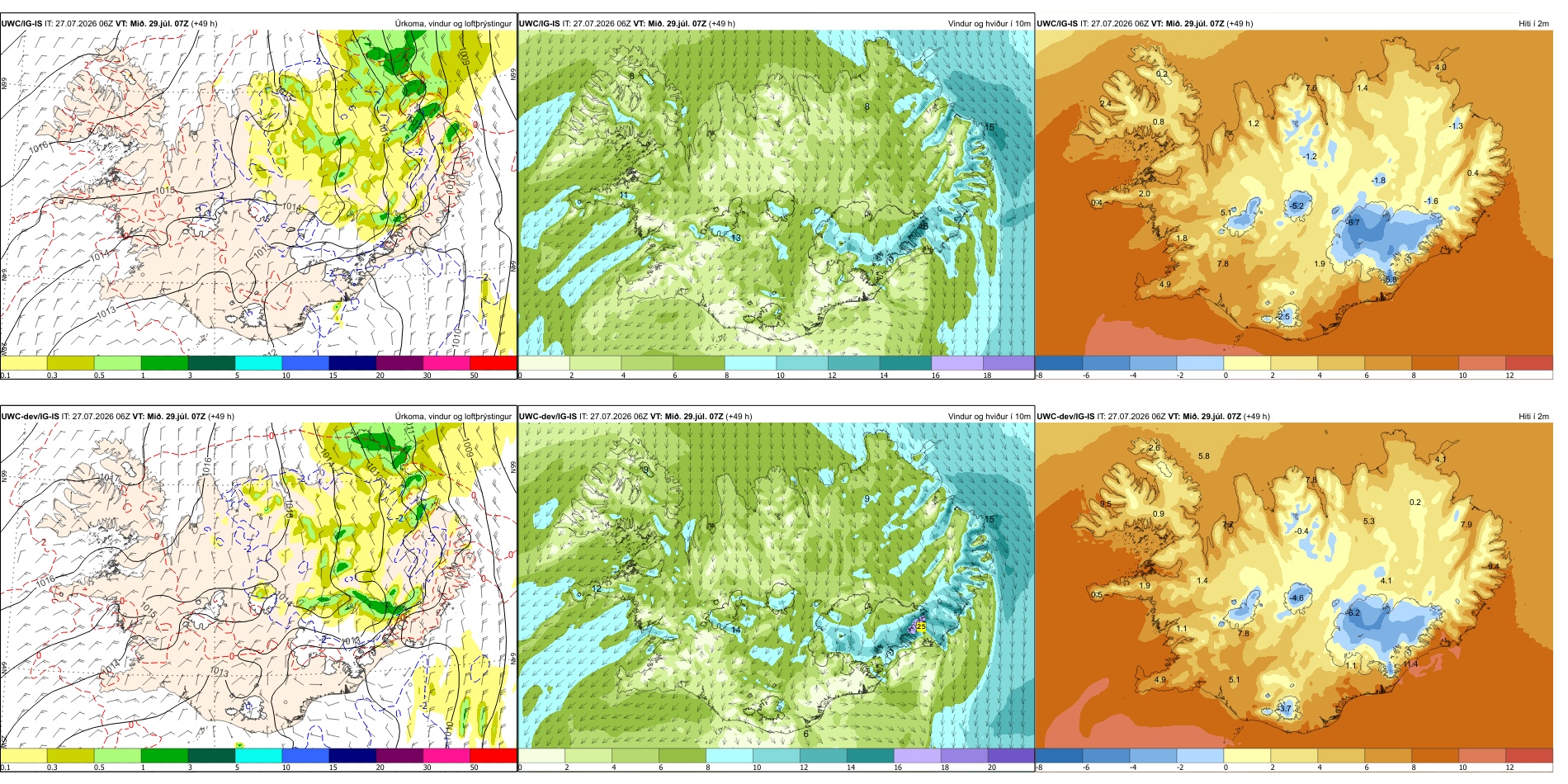Open the UWC-dev/IG-IS Vindur og hviður wind map
Screen dimensions: 1568x784
point(776,586)
